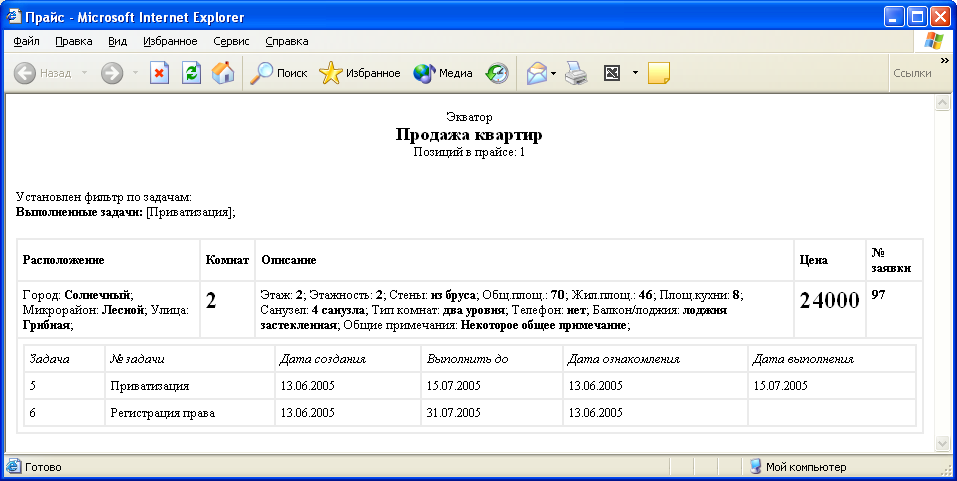Open Forward button history dropdown arrow
The image size is (957, 481).
(x=135, y=73)
